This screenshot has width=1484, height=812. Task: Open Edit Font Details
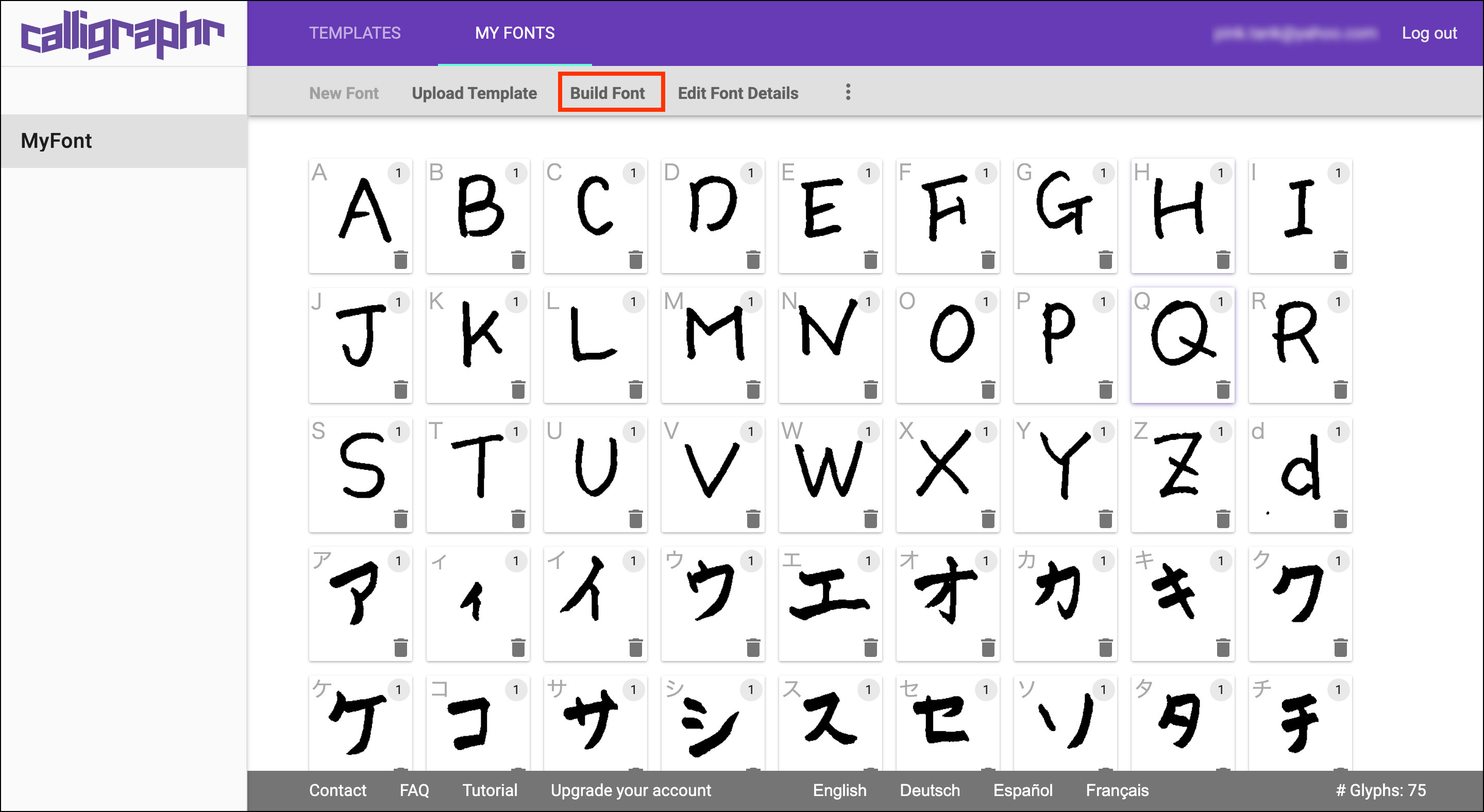[737, 93]
